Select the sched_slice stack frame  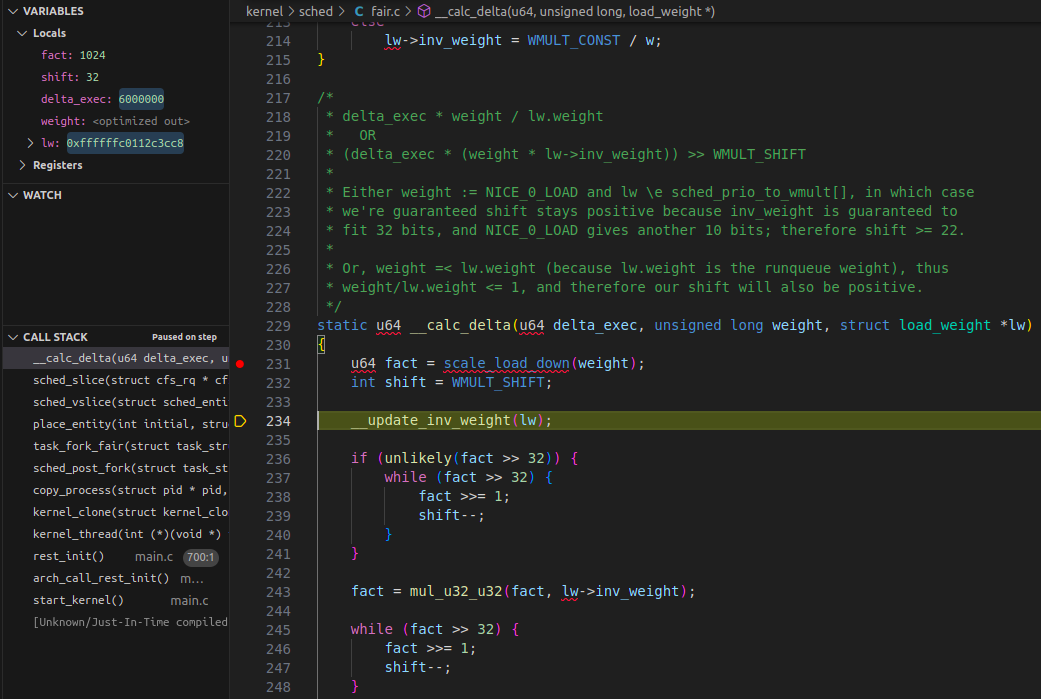coord(116,380)
